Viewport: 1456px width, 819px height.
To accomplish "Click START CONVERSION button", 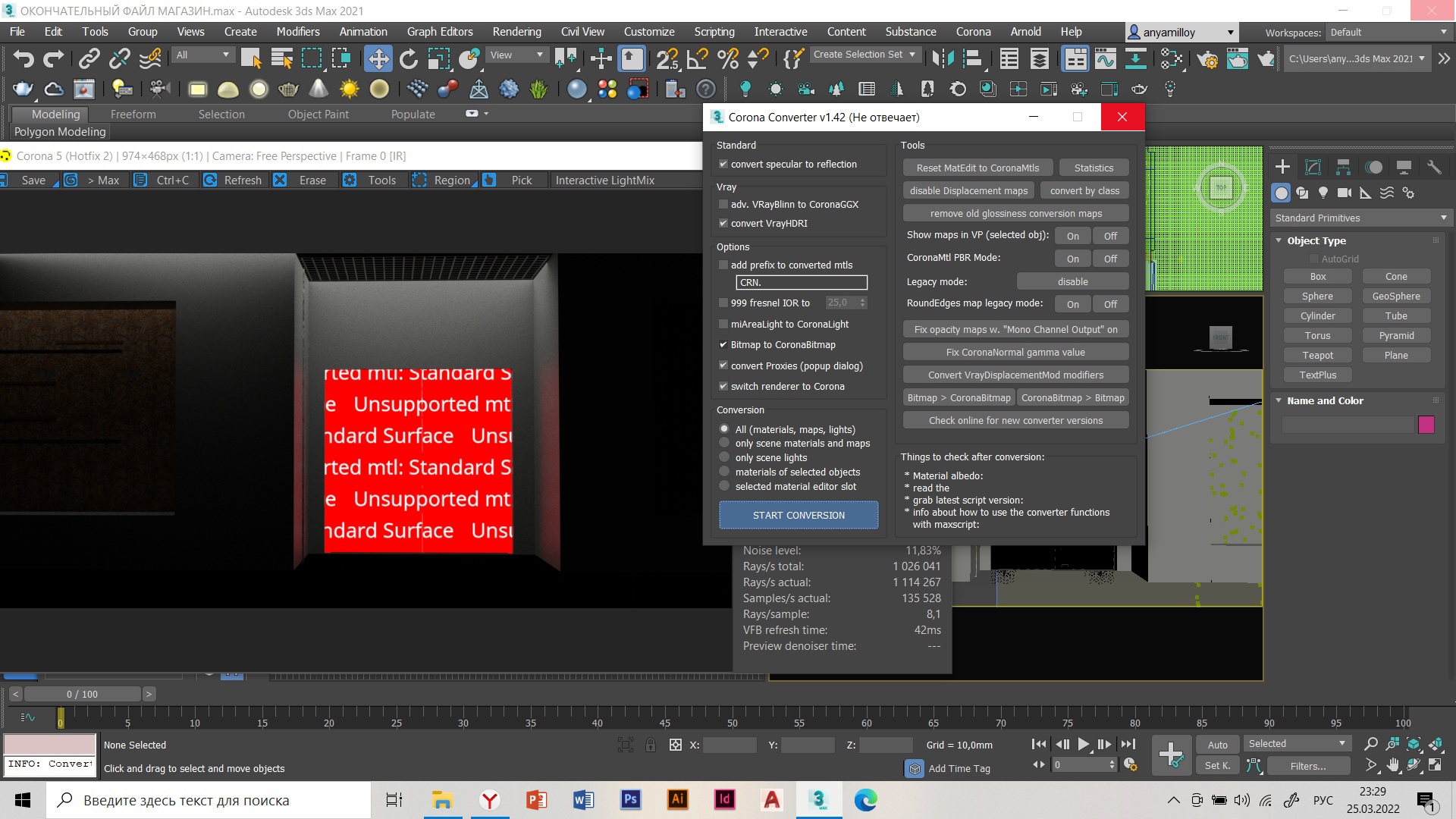I will pos(798,514).
